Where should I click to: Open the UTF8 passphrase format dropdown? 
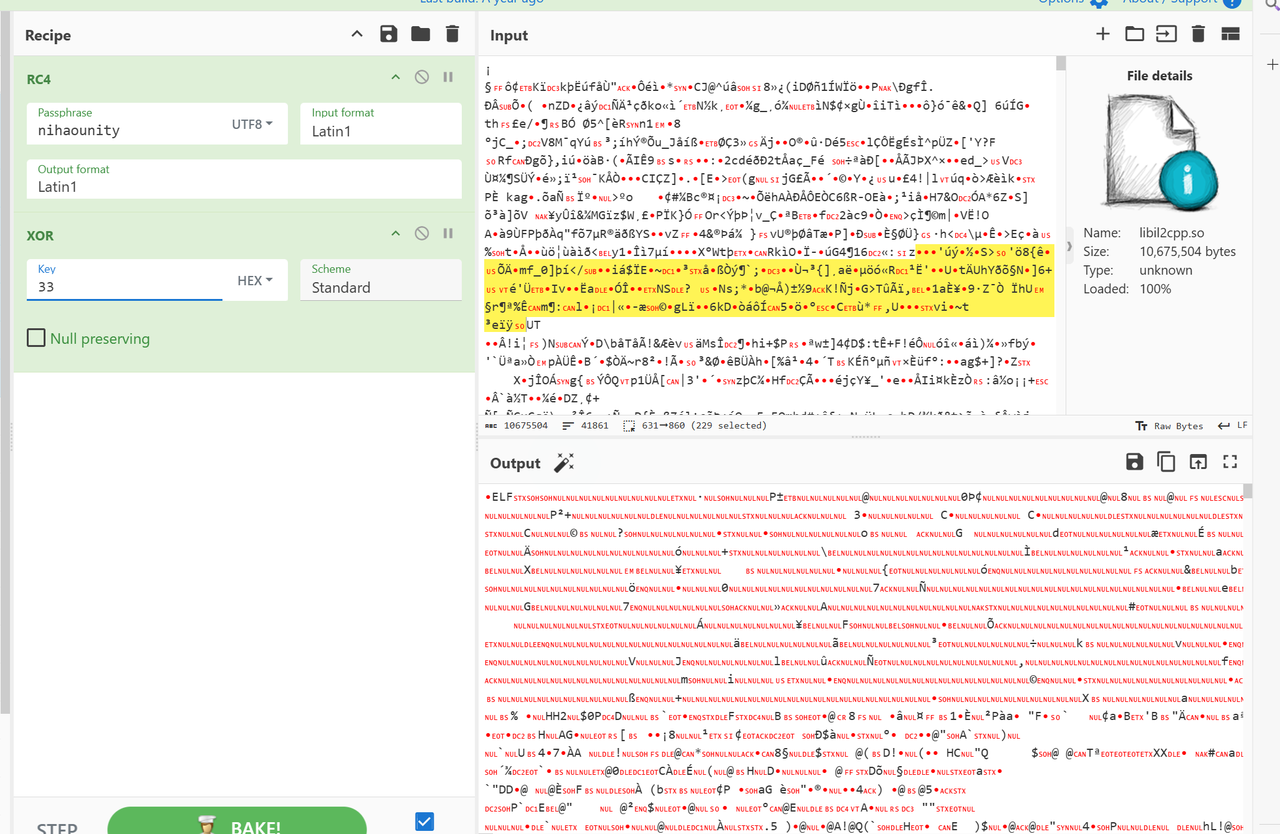252,125
